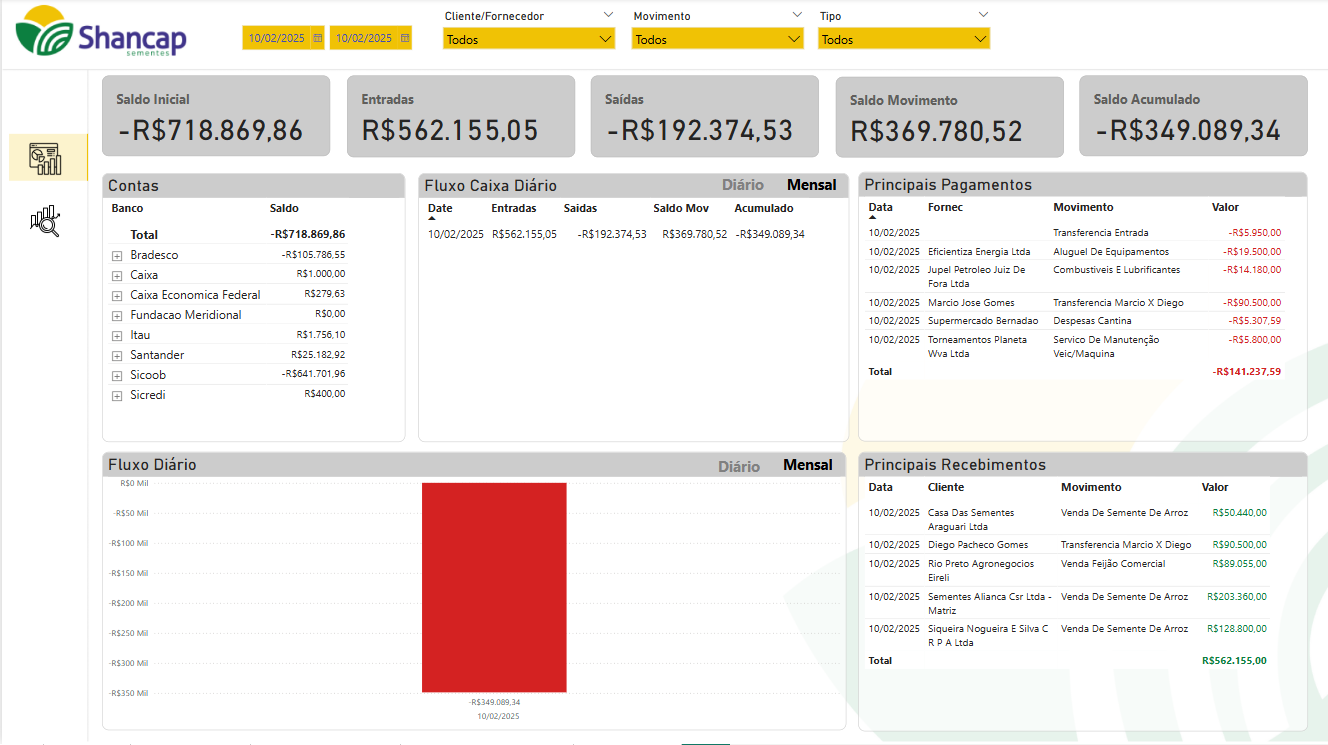Select the Saldo Inicial card
This screenshot has height=745, width=1328.
point(216,116)
